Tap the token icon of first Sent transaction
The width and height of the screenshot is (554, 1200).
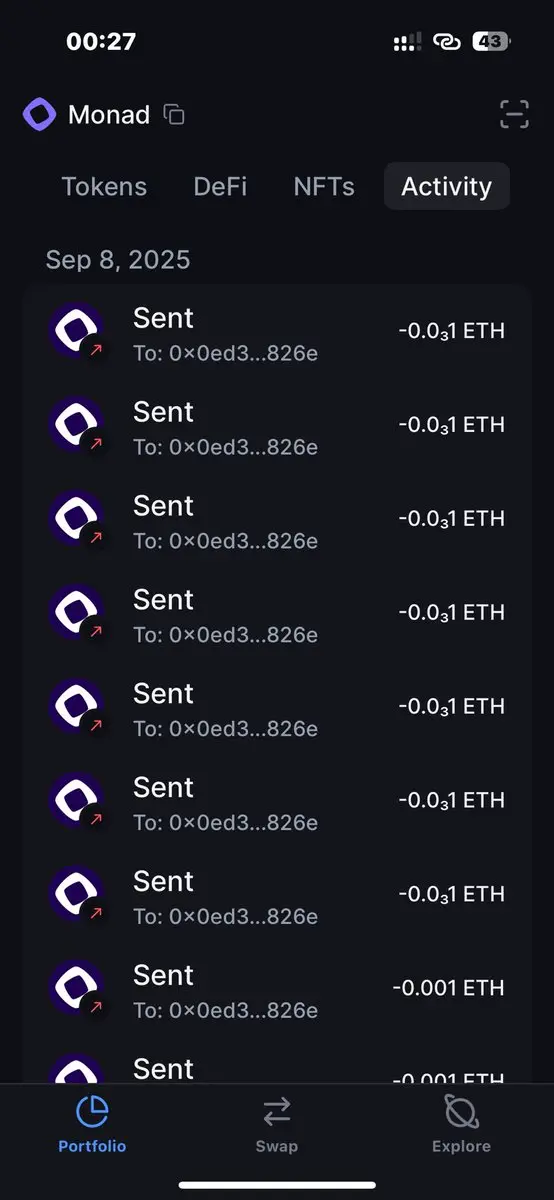point(78,332)
